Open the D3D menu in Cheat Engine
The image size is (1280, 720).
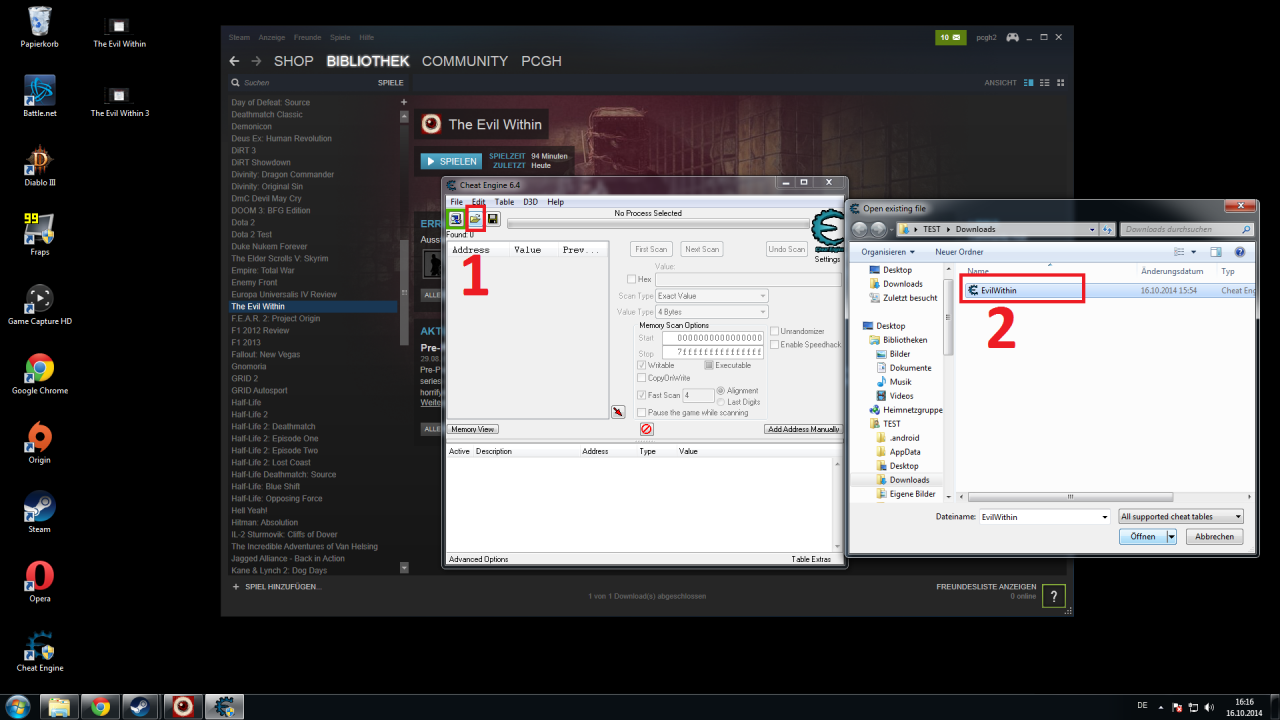[x=531, y=202]
